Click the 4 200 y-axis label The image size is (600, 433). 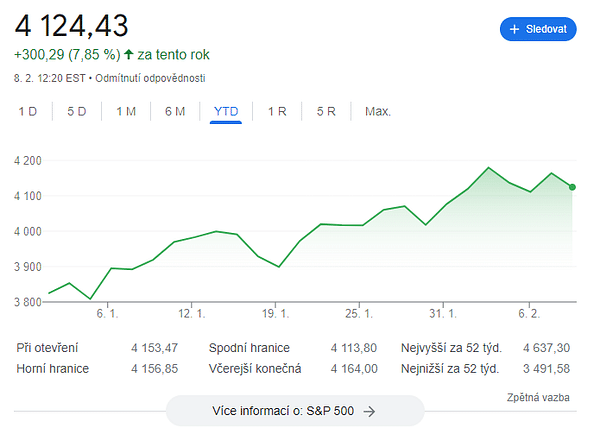[28, 161]
